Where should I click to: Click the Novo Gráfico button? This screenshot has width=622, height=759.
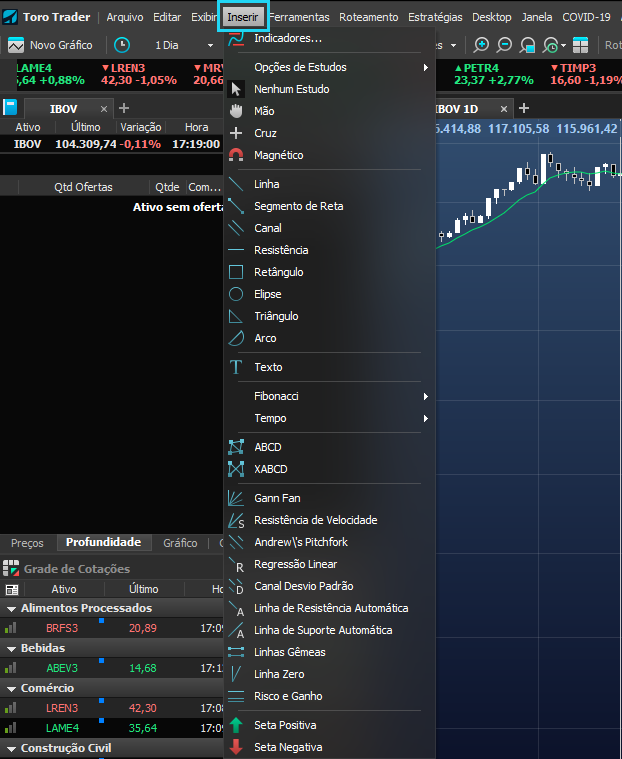[x=50, y=45]
